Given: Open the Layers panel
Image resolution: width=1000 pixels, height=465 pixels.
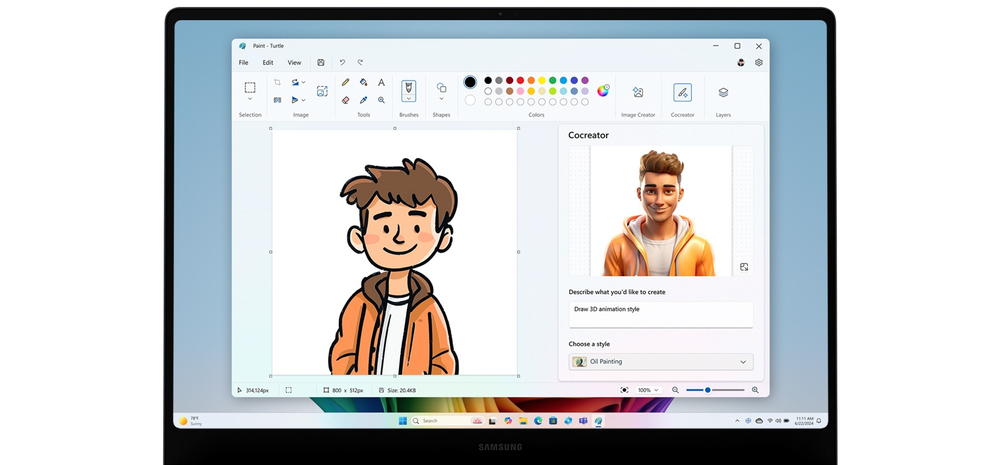Looking at the screenshot, I should tap(723, 92).
